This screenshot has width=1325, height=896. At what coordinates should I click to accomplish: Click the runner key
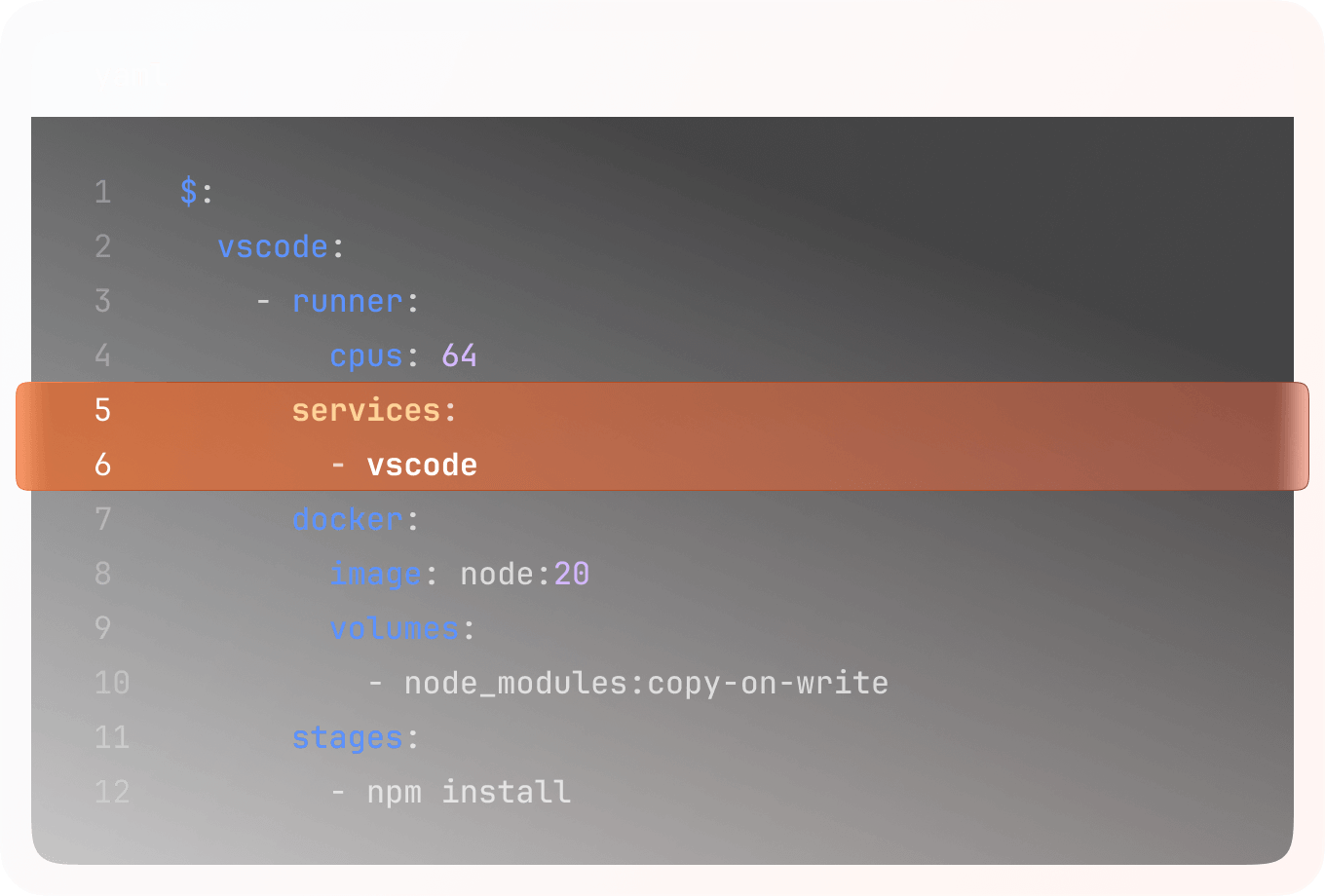click(x=348, y=301)
